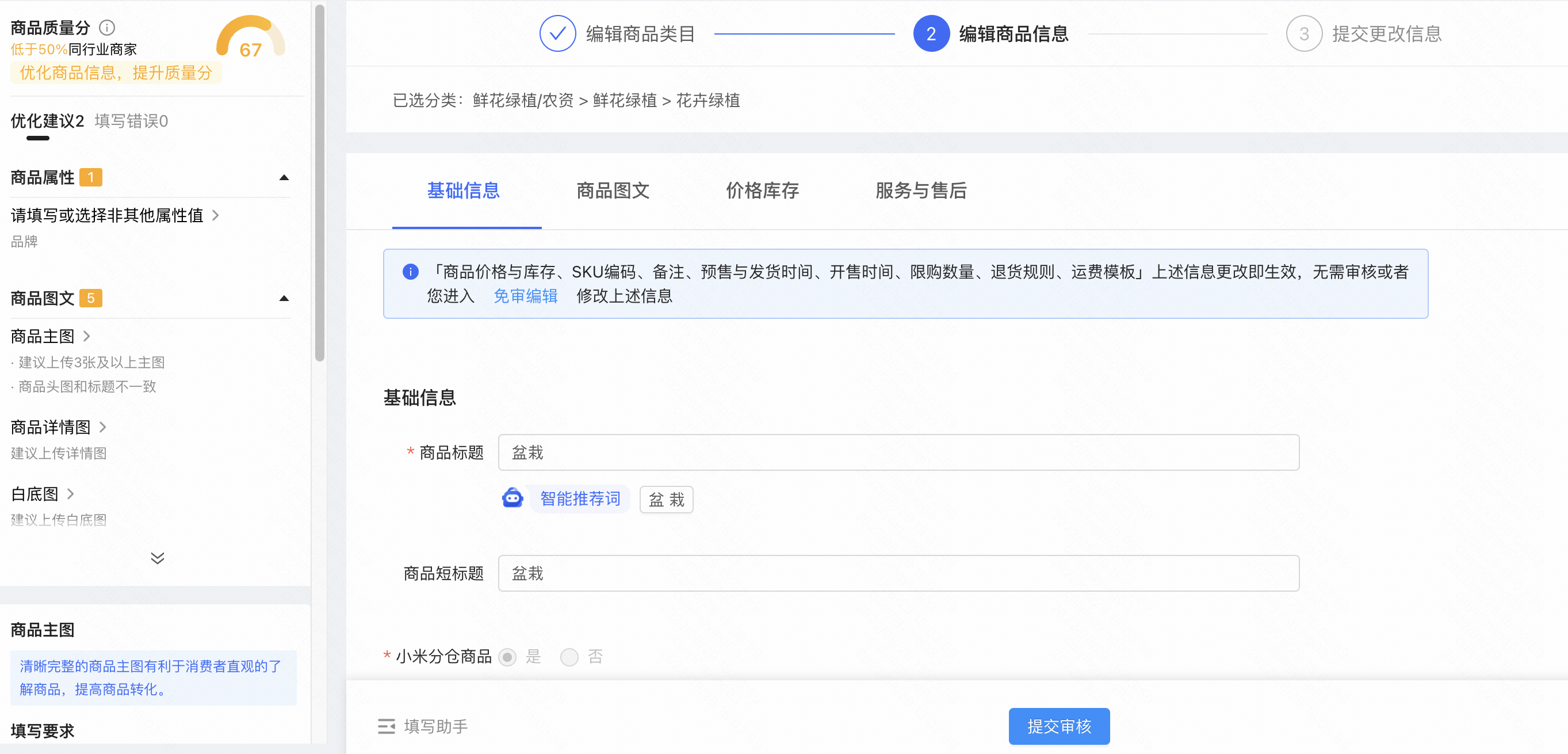Click text 商品头图和标题不一致
This screenshot has width=1568, height=754.
coord(87,387)
